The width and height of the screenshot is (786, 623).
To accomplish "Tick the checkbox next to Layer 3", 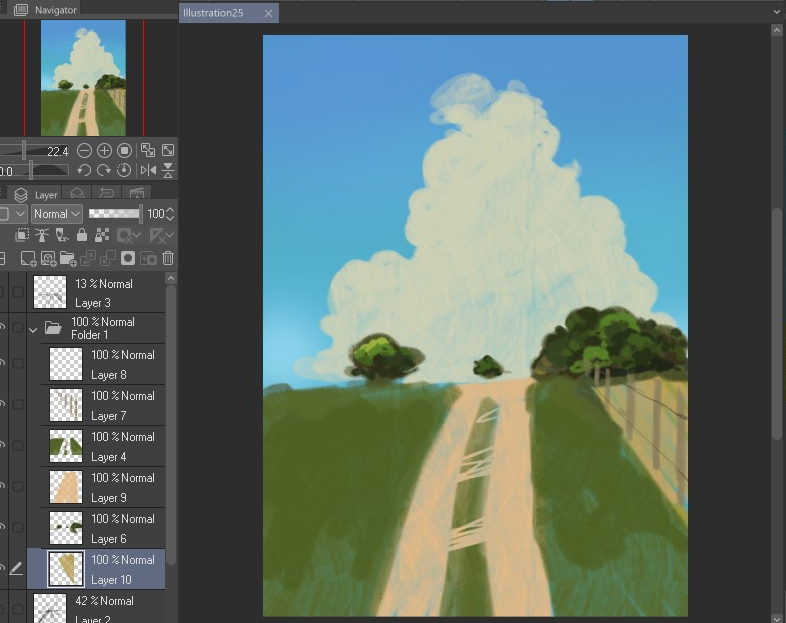I will click(18, 293).
